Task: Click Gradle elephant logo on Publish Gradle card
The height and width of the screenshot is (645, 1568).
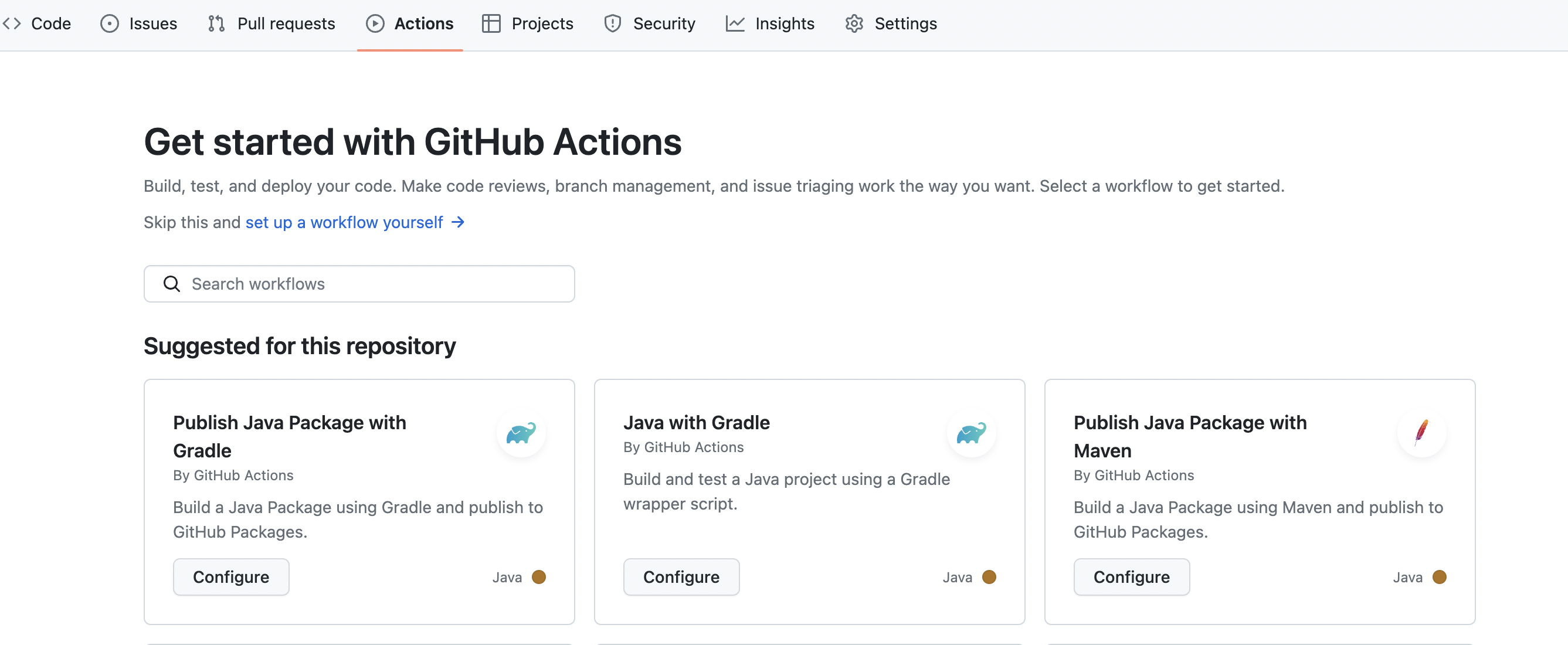Action: [521, 433]
